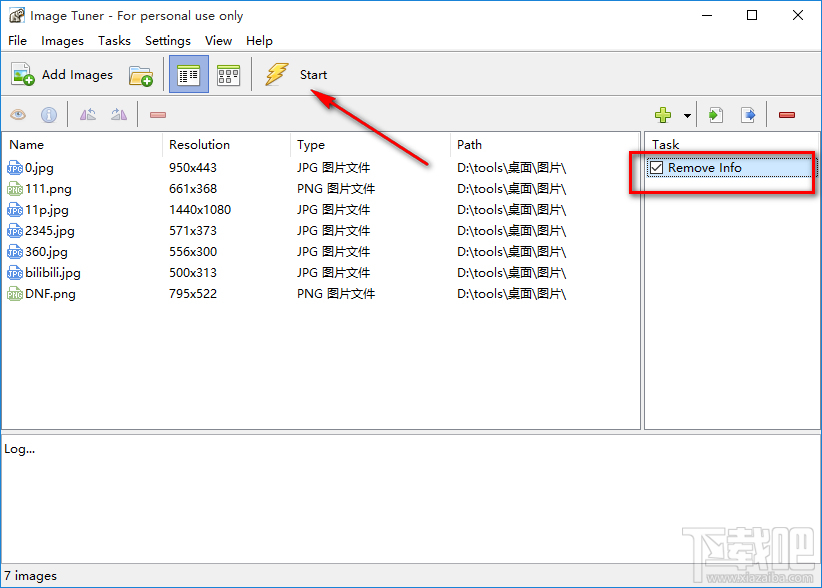Uncheck the Remove Info task checkbox
This screenshot has width=822, height=588.
point(656,168)
